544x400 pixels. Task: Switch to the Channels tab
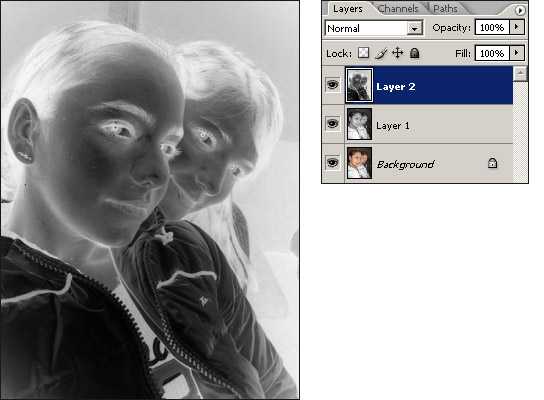tap(397, 8)
